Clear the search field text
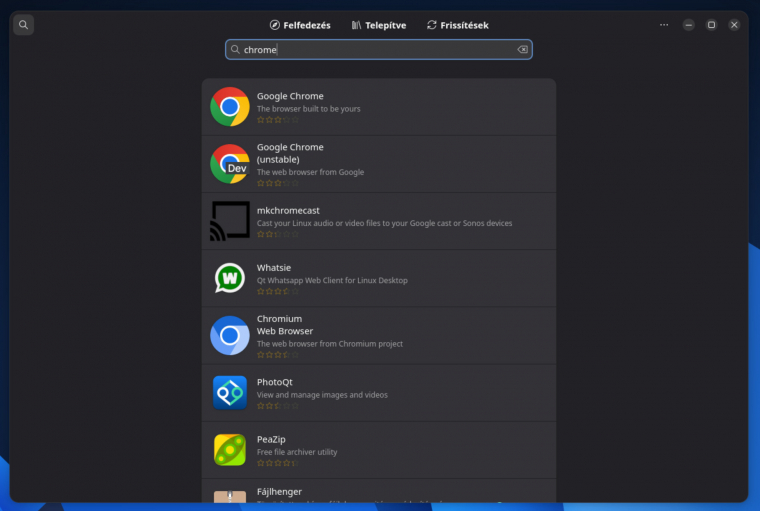 click(x=522, y=49)
